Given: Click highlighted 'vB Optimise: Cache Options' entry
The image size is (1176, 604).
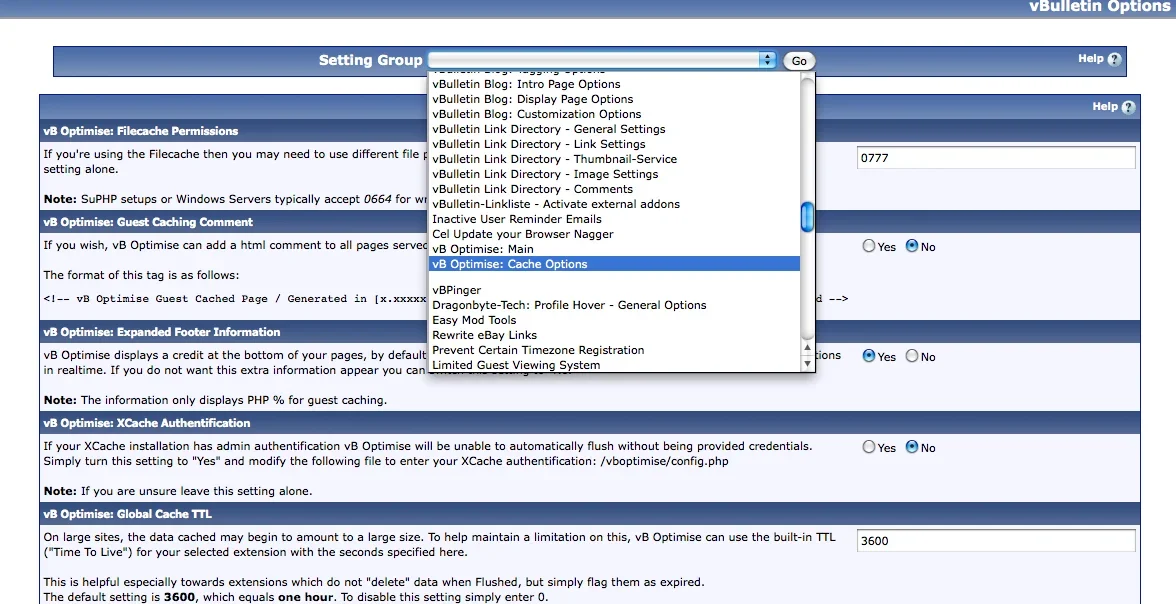Looking at the screenshot, I should click(614, 264).
